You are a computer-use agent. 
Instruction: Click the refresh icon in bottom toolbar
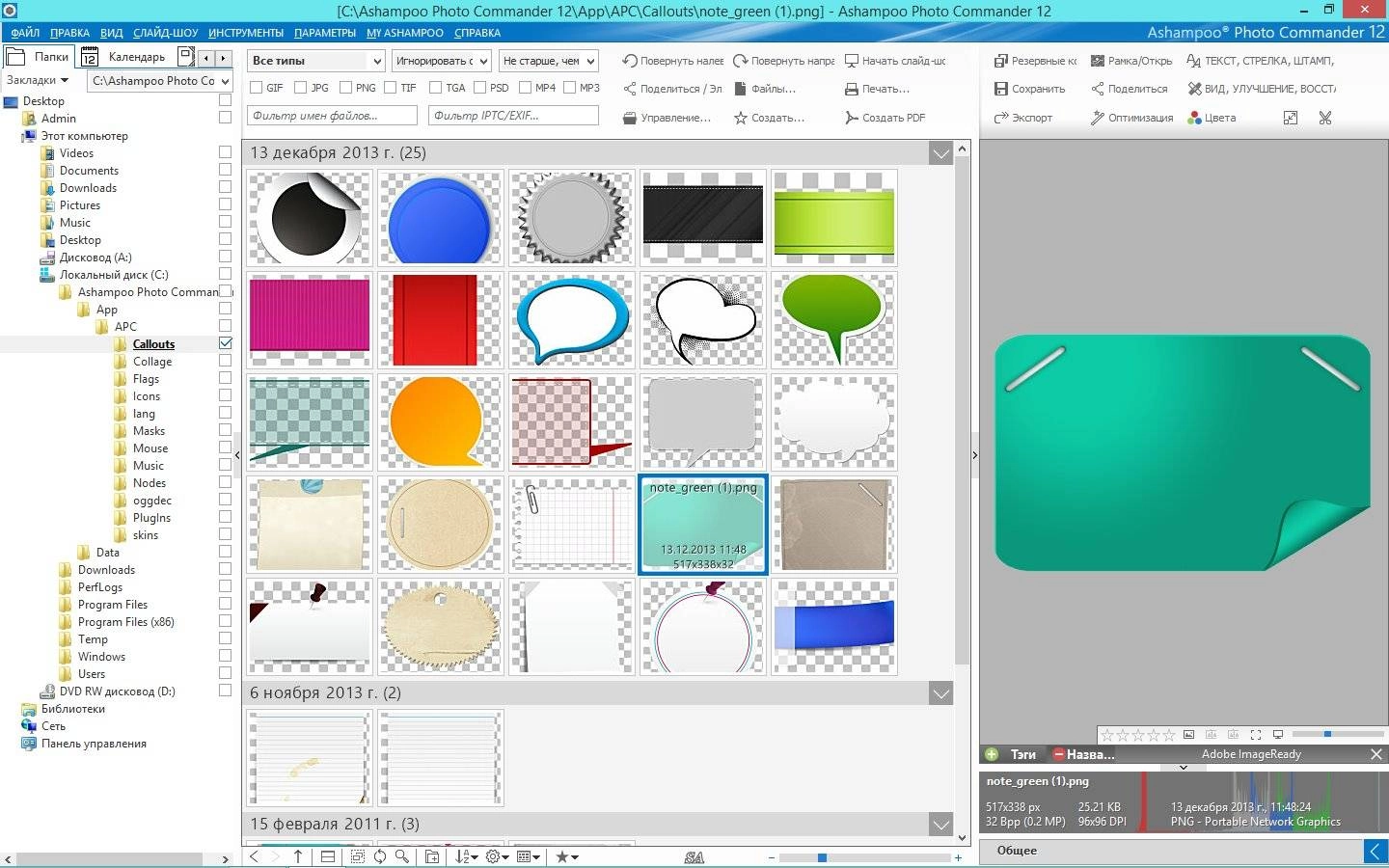click(380, 856)
